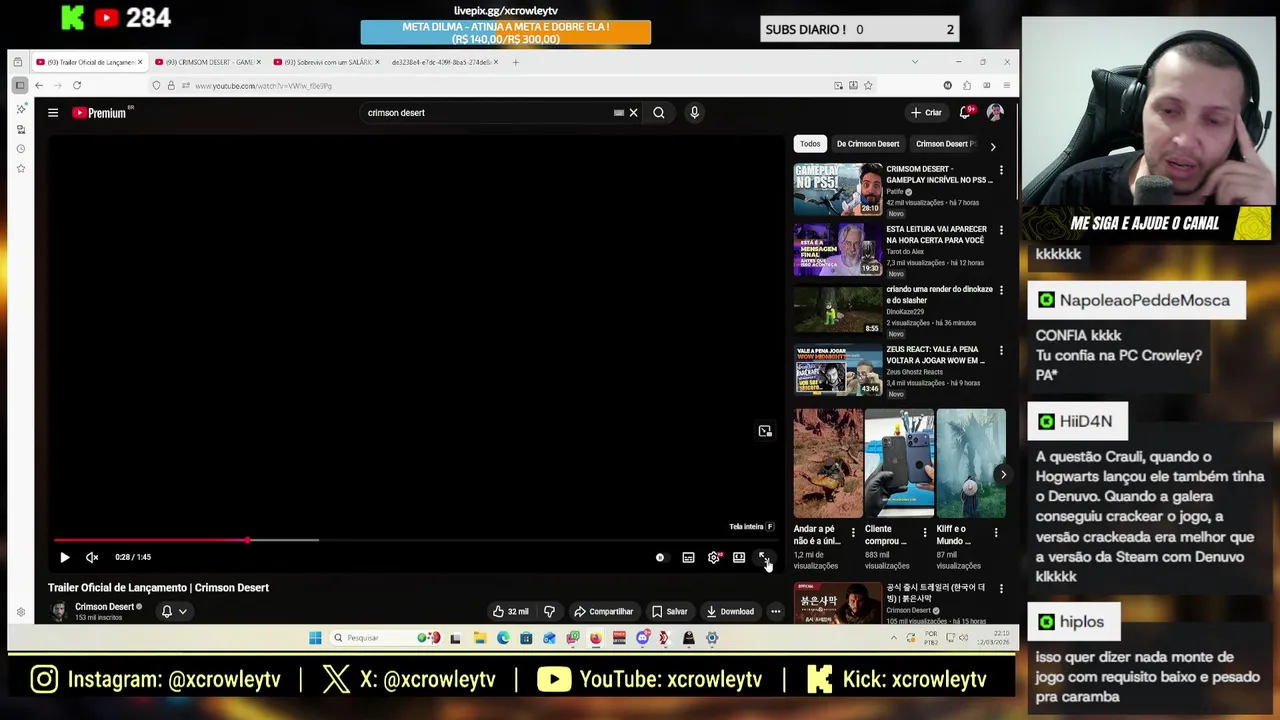
Task: Click the Download button
Action: point(730,612)
